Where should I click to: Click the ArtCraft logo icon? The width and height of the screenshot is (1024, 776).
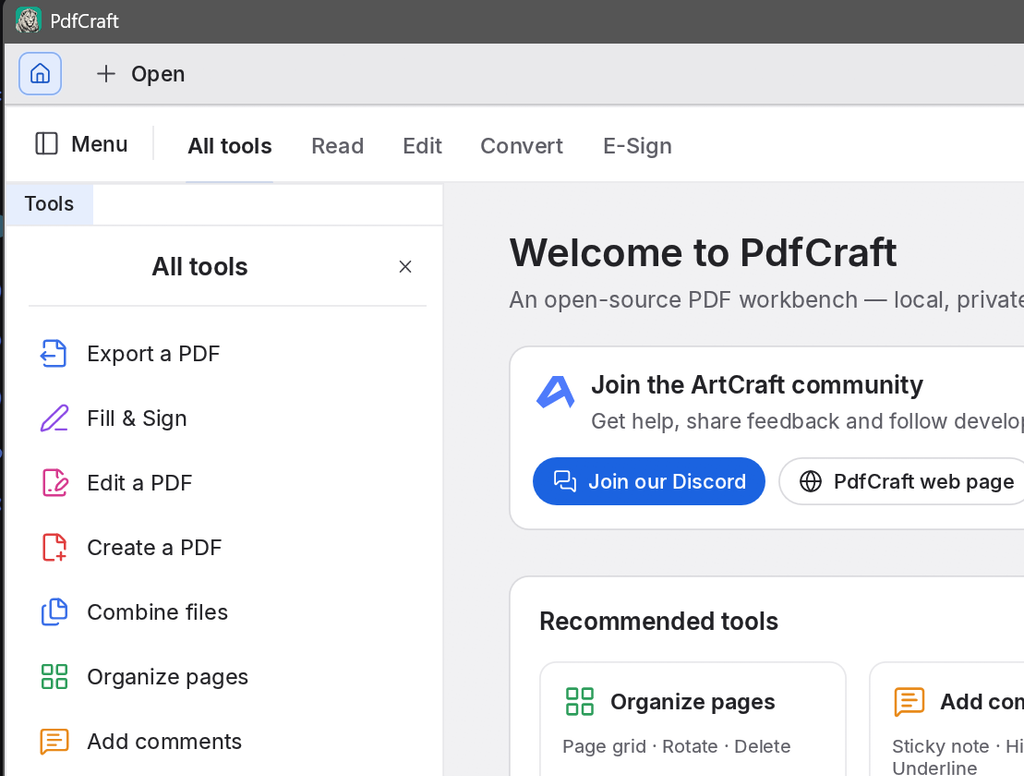pyautogui.click(x=555, y=392)
